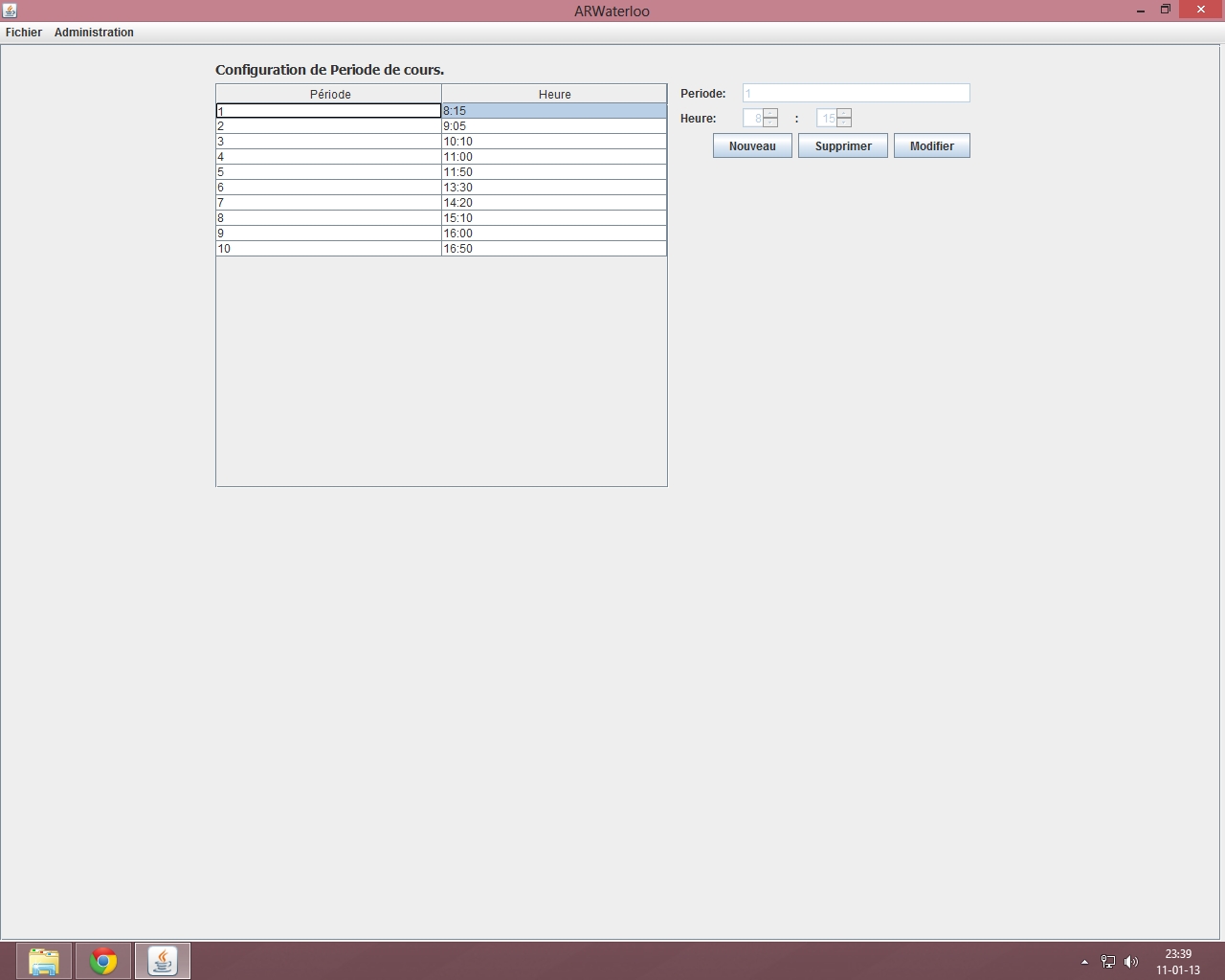1225x980 pixels.
Task: Click the network status tray icon
Action: [1108, 962]
